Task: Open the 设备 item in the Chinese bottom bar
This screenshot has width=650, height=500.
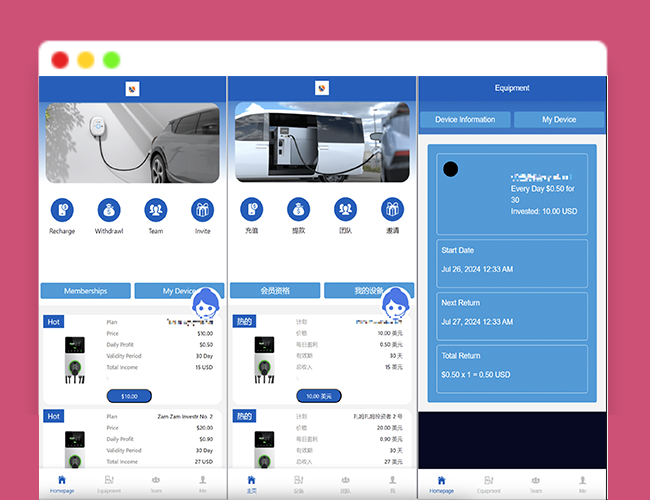Action: click(298, 484)
